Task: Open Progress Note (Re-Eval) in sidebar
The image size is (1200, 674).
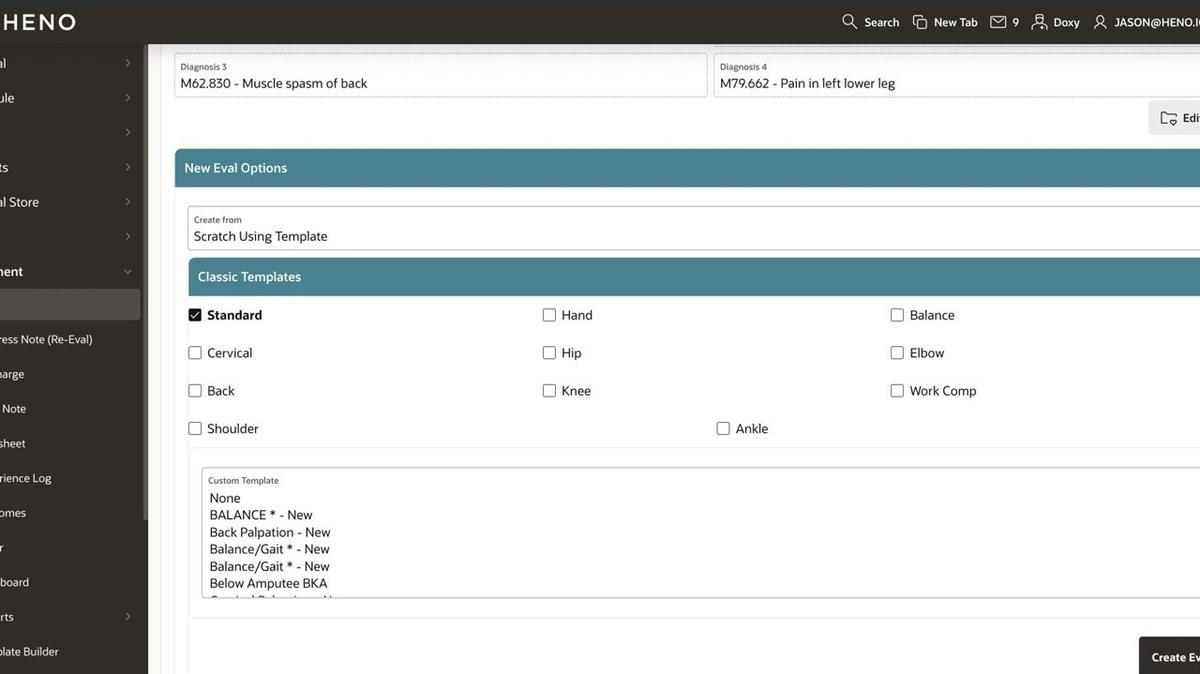Action: (x=45, y=338)
